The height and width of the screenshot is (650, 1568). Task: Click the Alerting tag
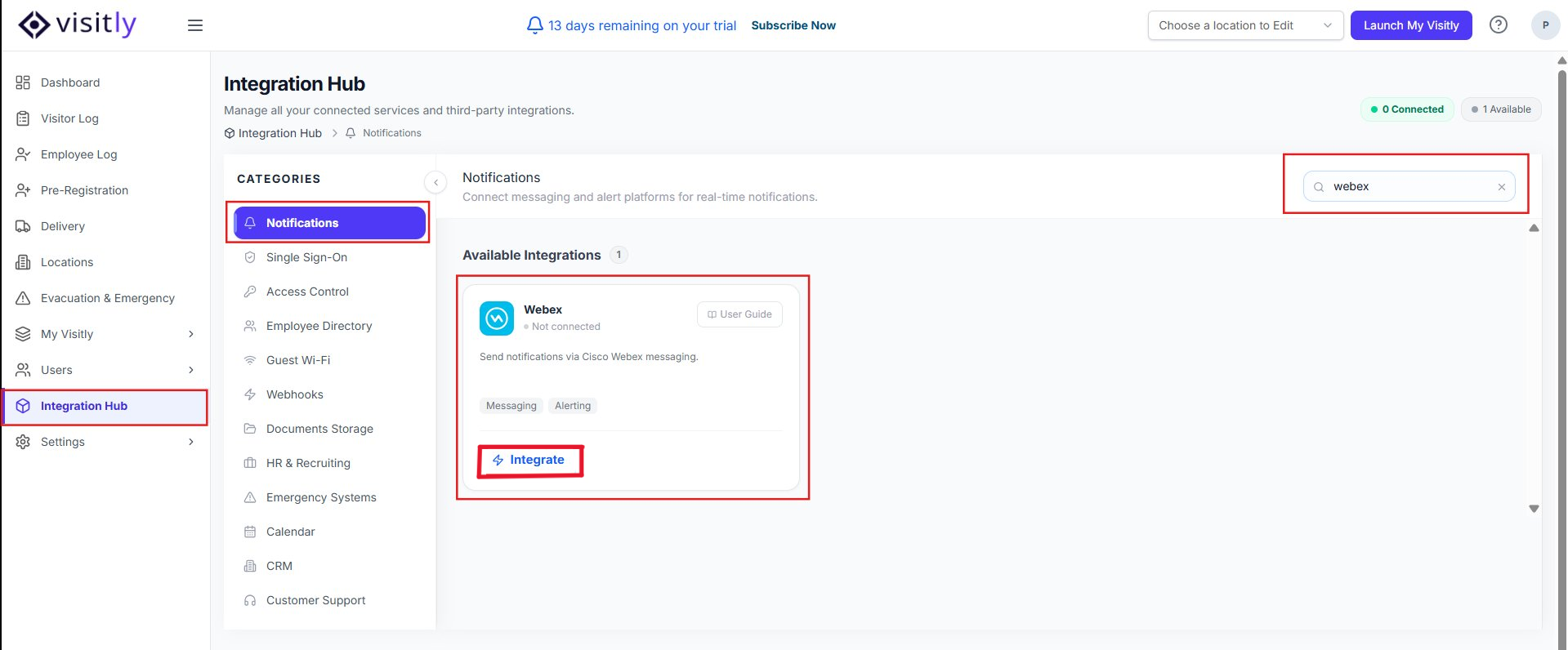573,406
